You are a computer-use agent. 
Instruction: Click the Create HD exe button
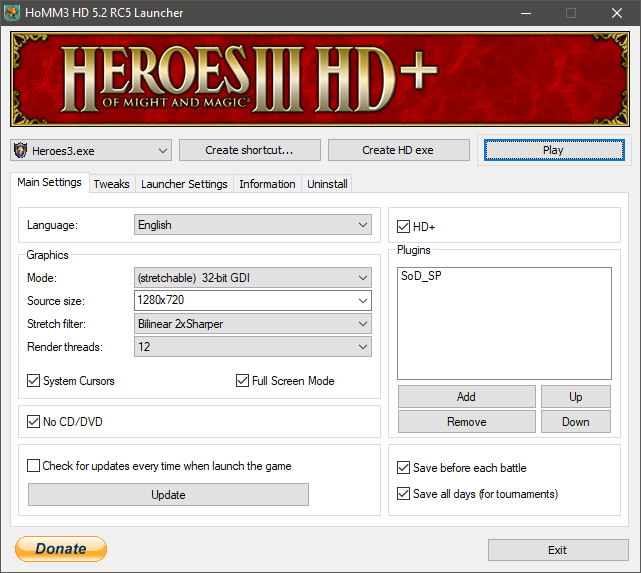pos(398,150)
